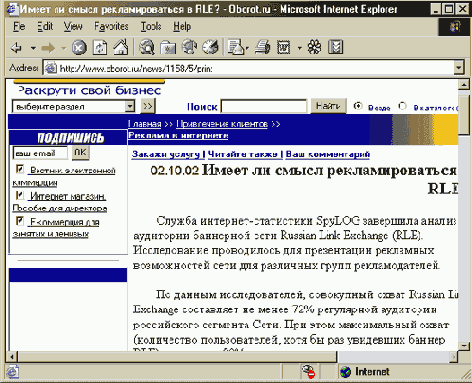The width and height of the screenshot is (472, 383).
Task: Toggle 'Вестник электронной коммерции' checkbox
Action: (20, 169)
